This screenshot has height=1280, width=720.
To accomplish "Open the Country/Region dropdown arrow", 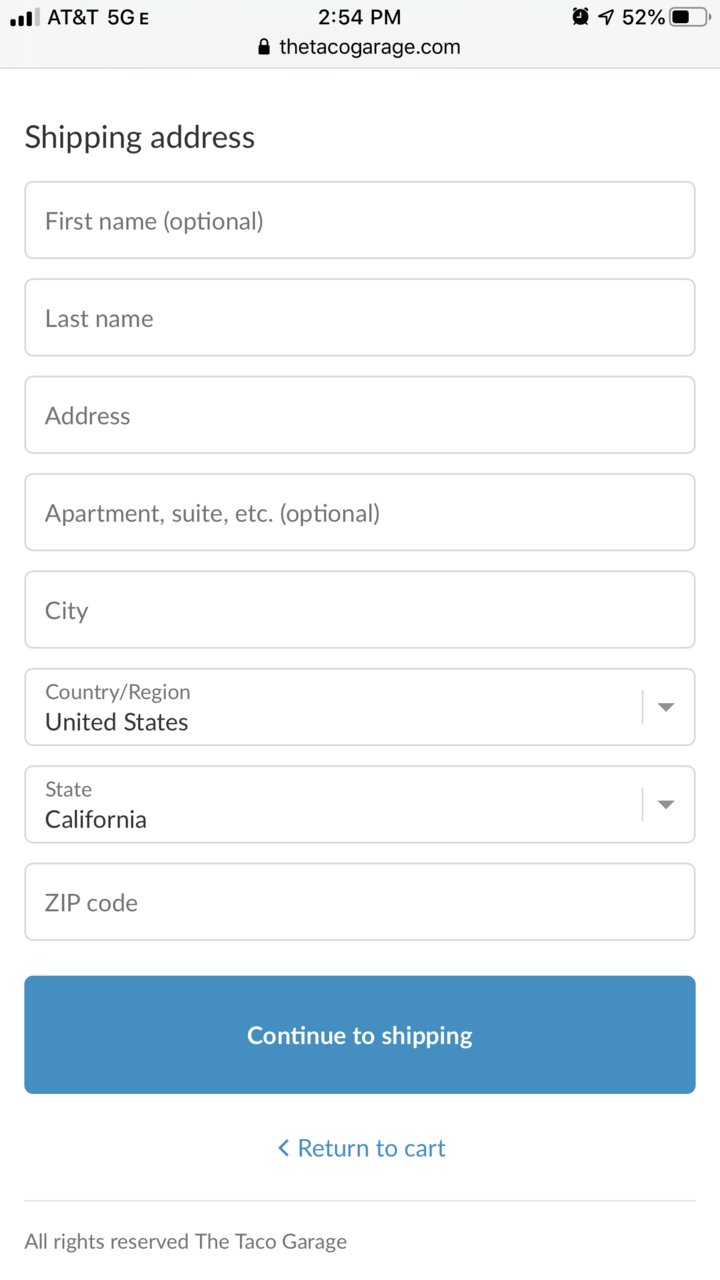I will pos(666,707).
